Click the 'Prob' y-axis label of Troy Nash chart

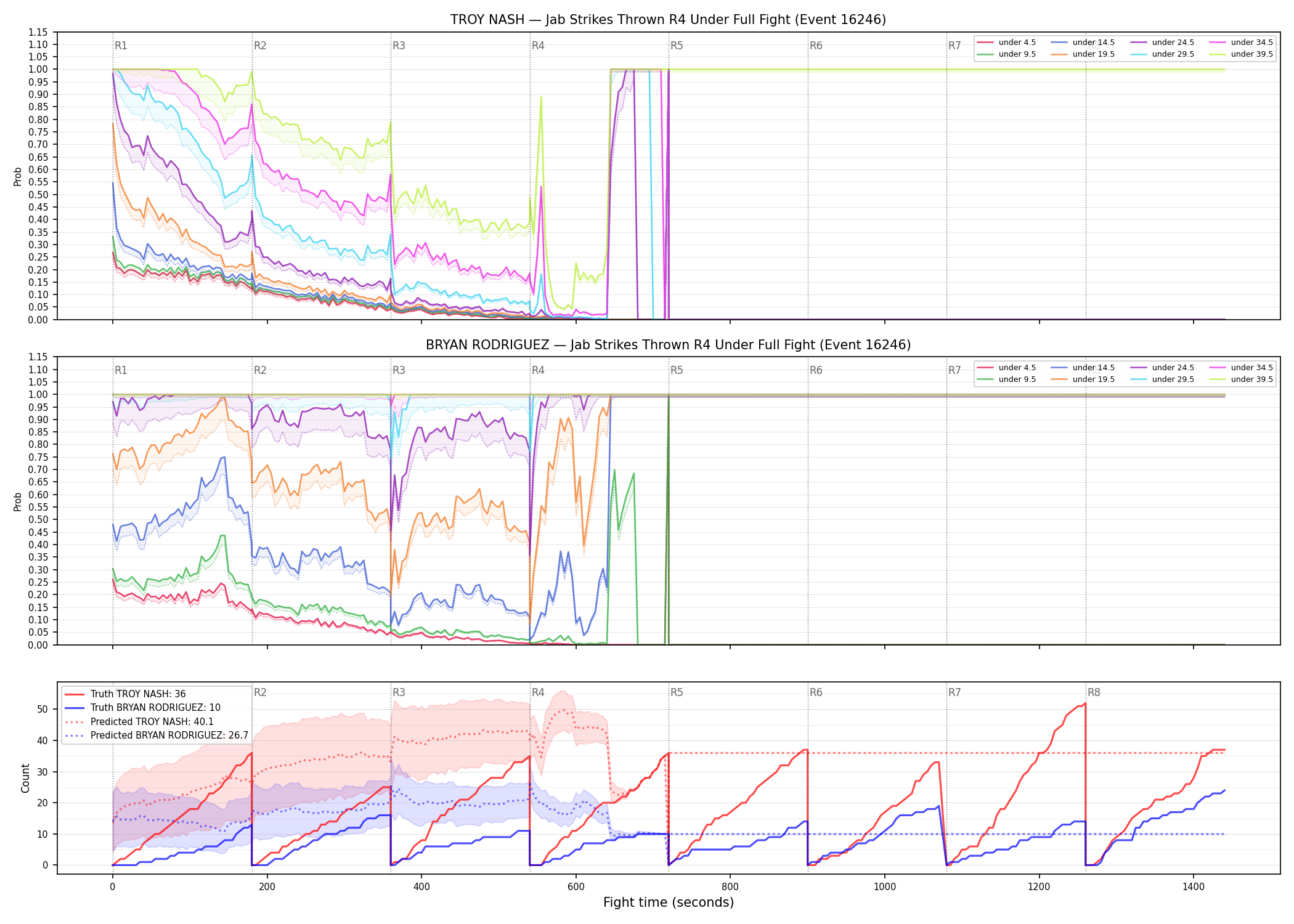tap(18, 176)
